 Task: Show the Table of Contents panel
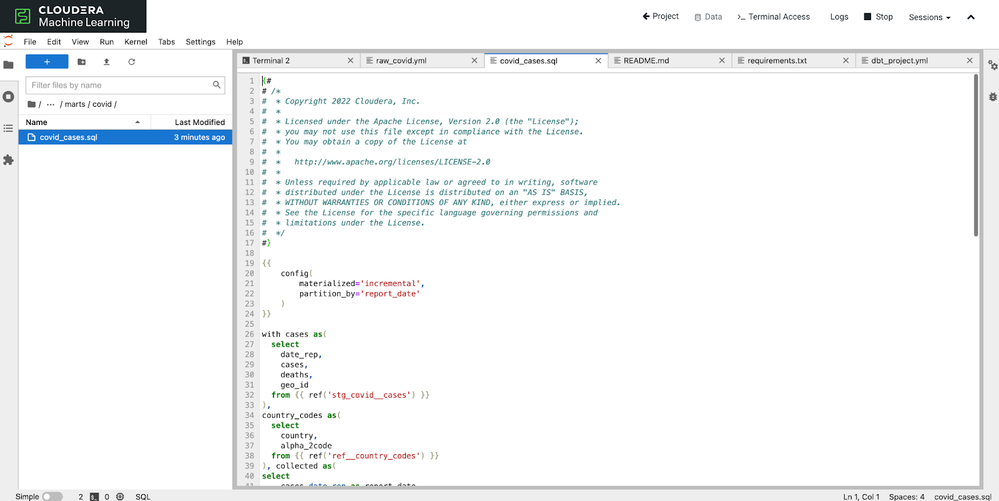pos(9,128)
